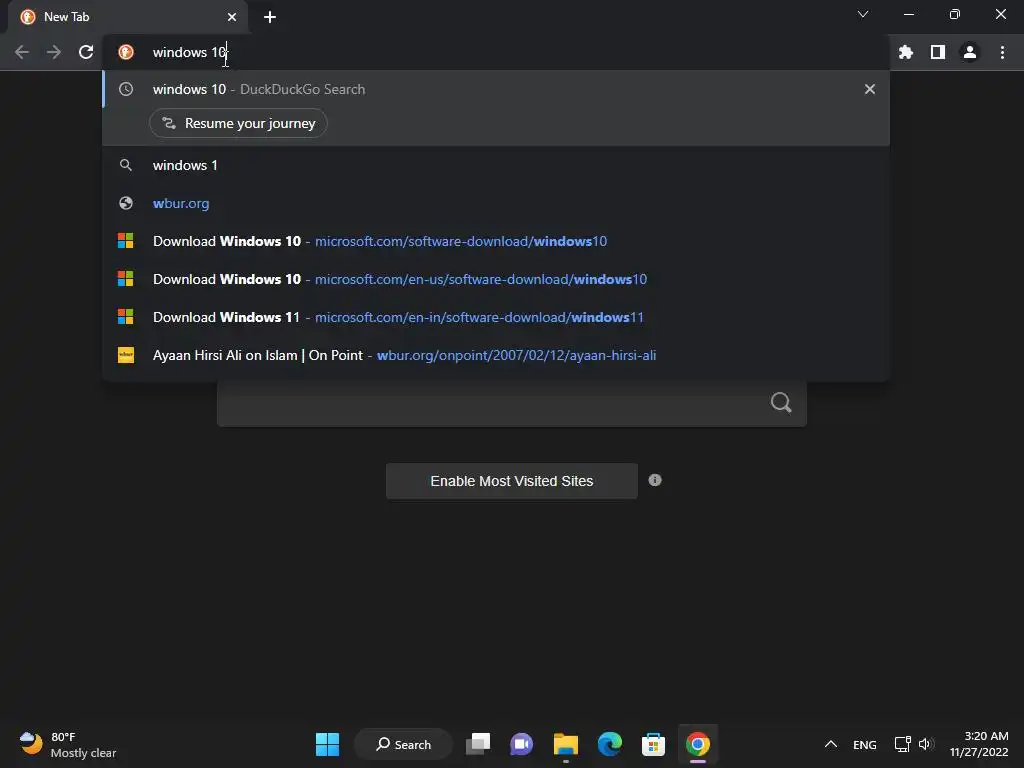Go forward with the forward arrow

click(x=54, y=52)
